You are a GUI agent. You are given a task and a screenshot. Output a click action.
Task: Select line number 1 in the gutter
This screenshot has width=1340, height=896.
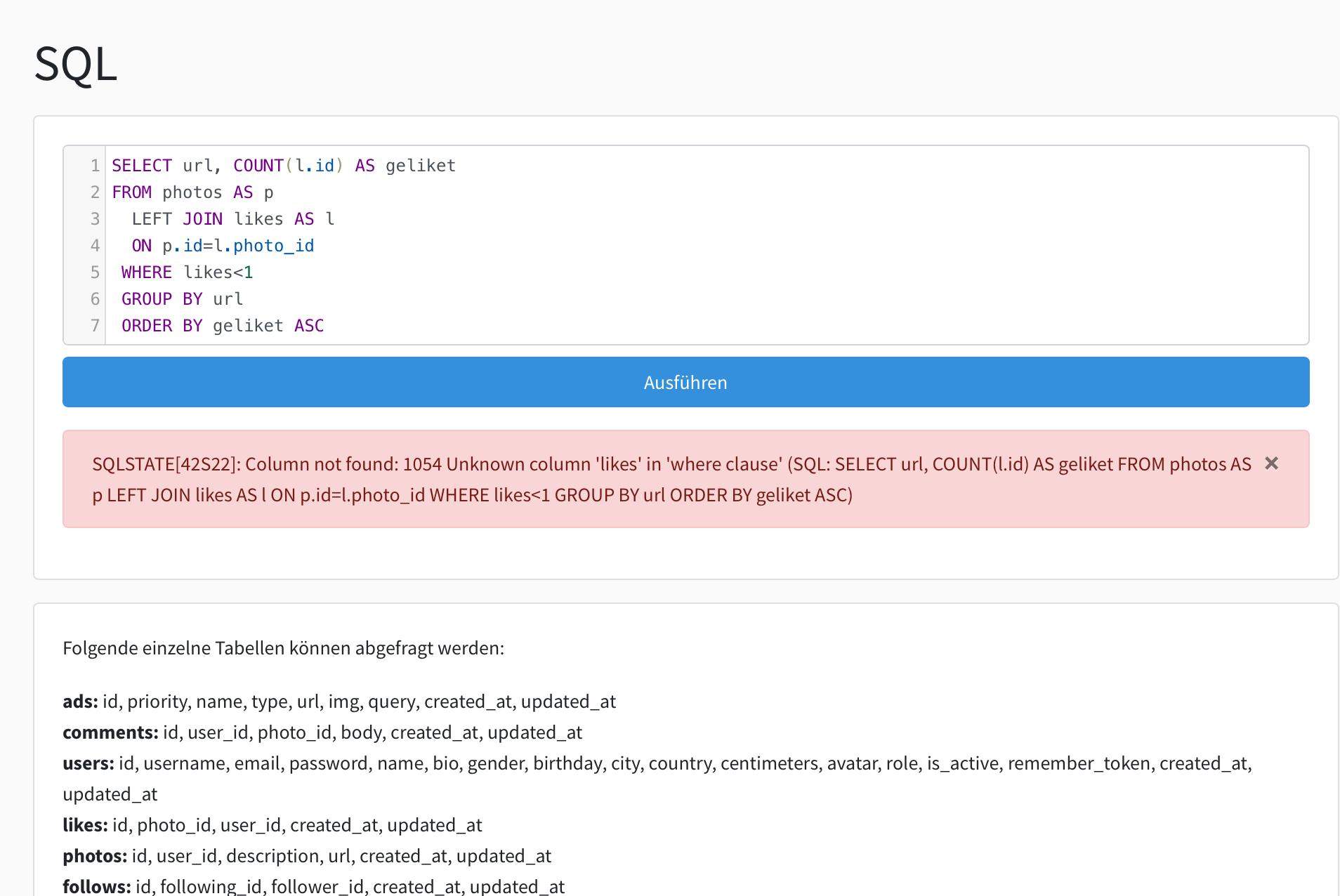(94, 166)
